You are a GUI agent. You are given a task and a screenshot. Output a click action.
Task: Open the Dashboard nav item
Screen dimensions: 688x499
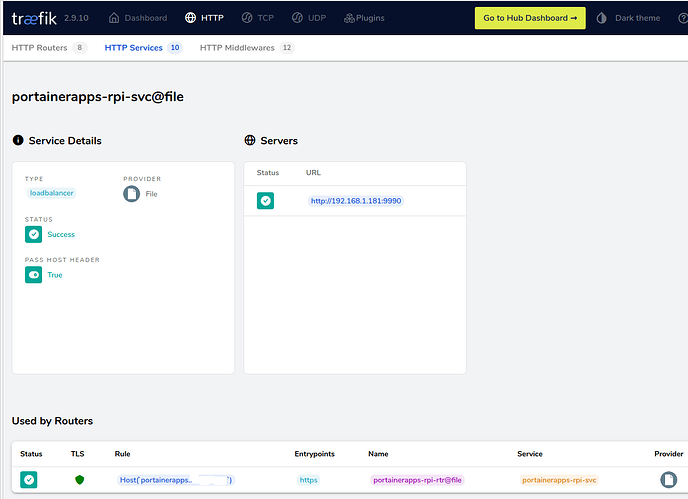138,18
